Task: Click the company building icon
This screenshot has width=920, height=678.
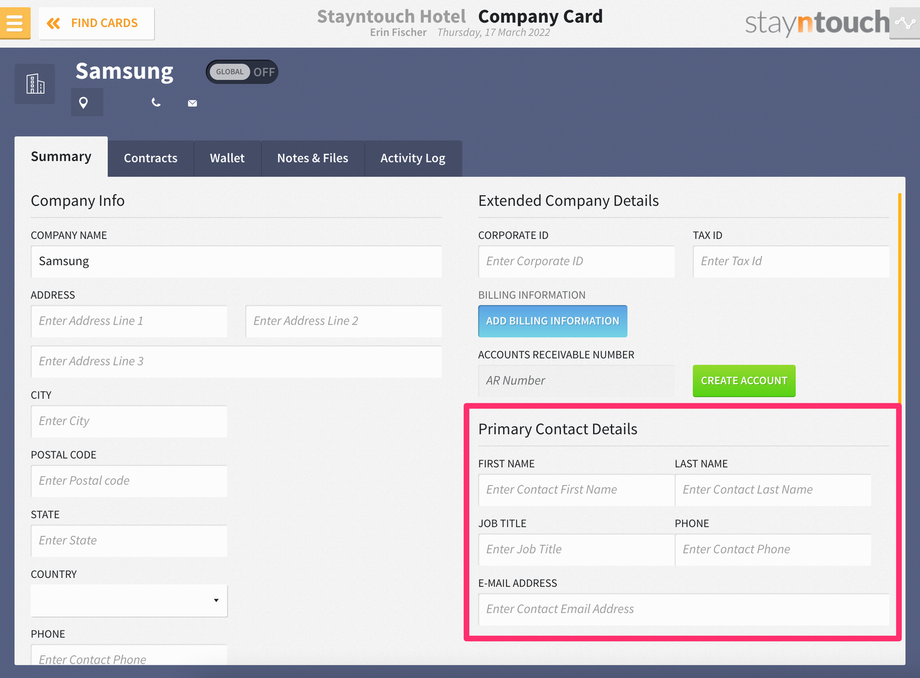Action: point(35,84)
